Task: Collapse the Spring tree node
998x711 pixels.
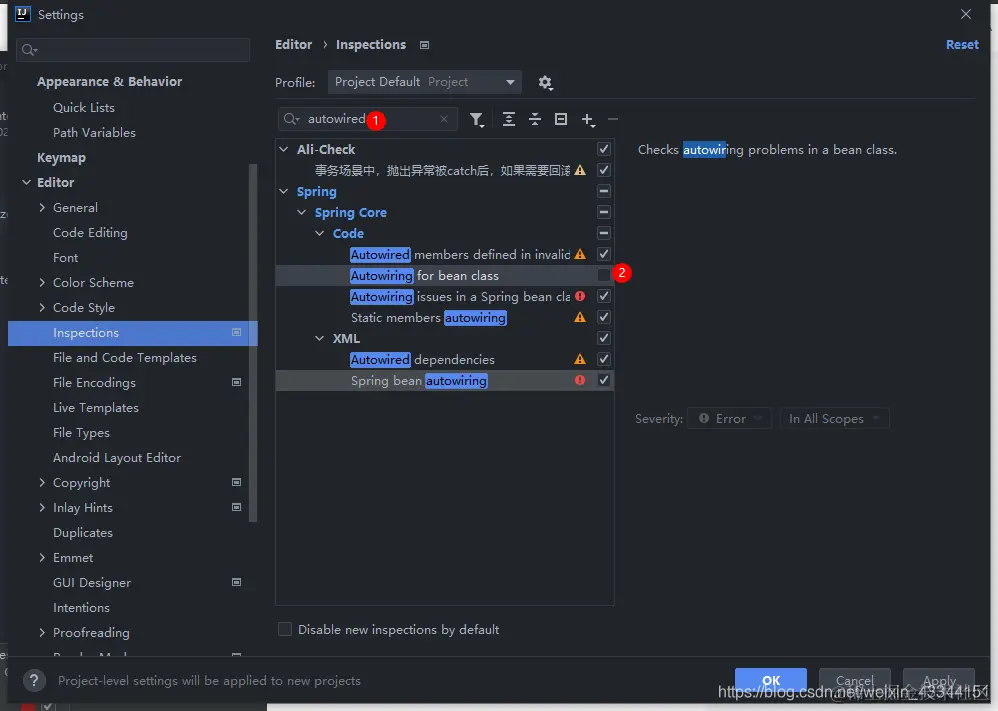Action: 284,191
